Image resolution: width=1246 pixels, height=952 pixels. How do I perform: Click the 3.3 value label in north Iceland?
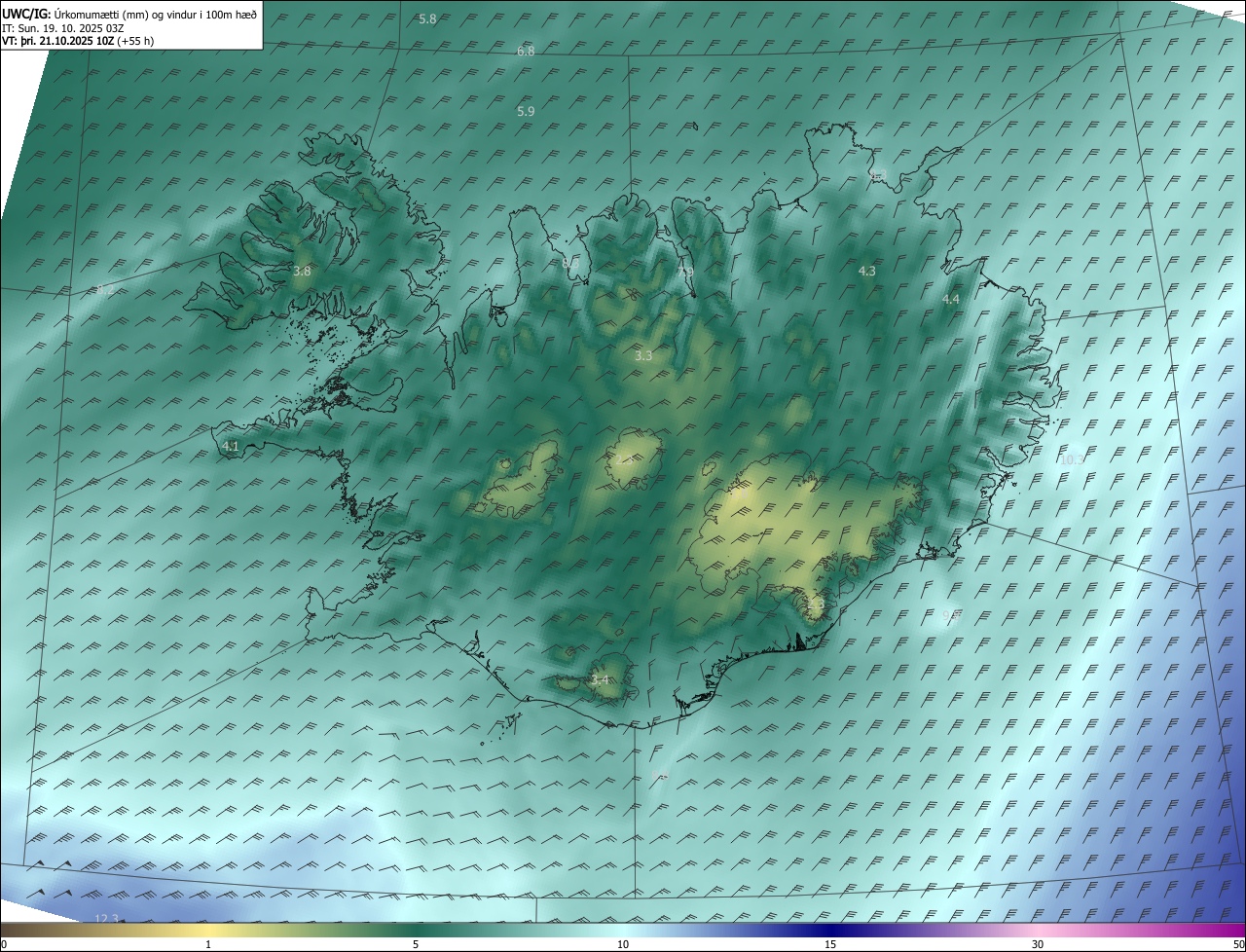point(643,356)
